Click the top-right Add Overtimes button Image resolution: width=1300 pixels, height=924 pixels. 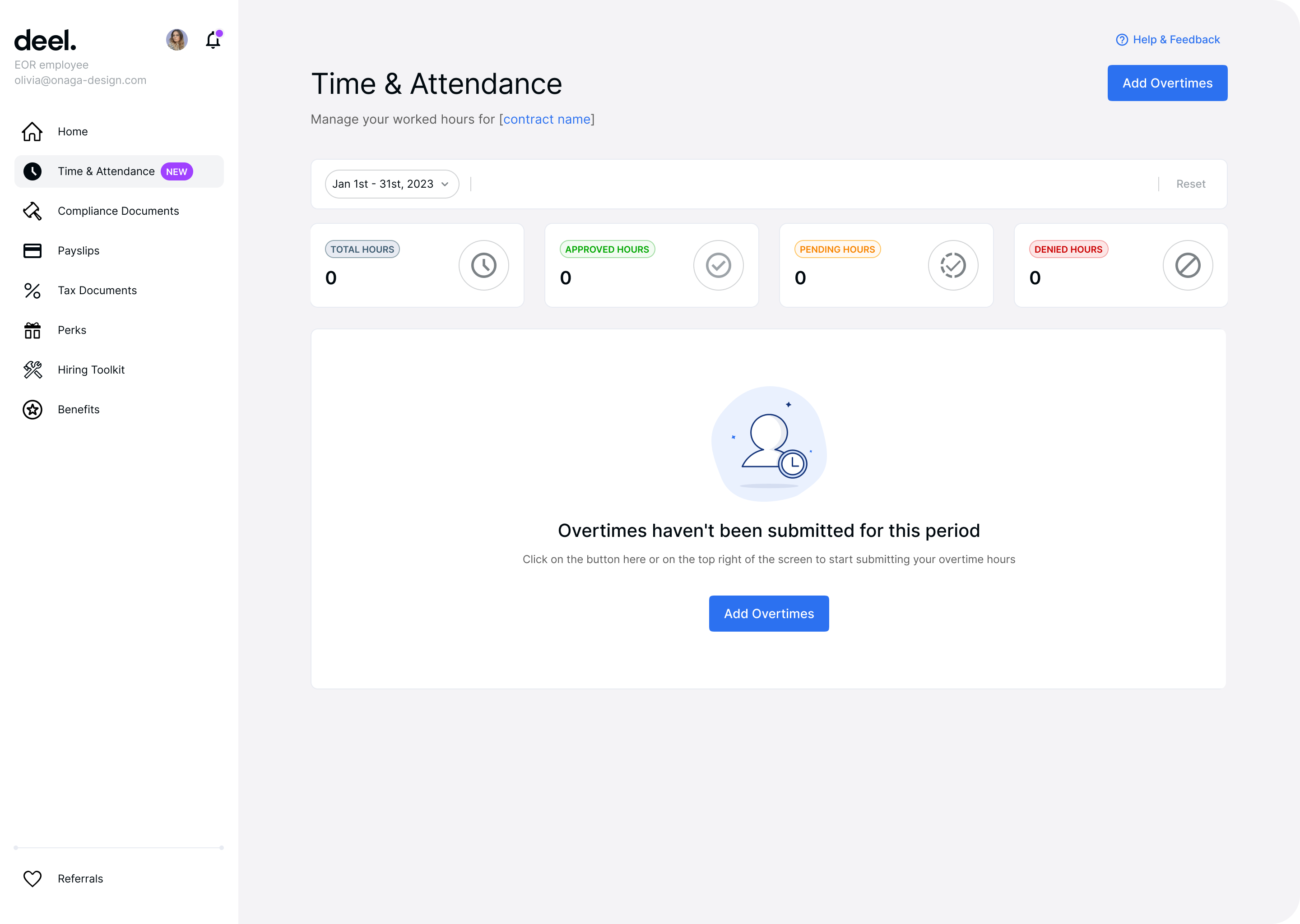tap(1167, 83)
